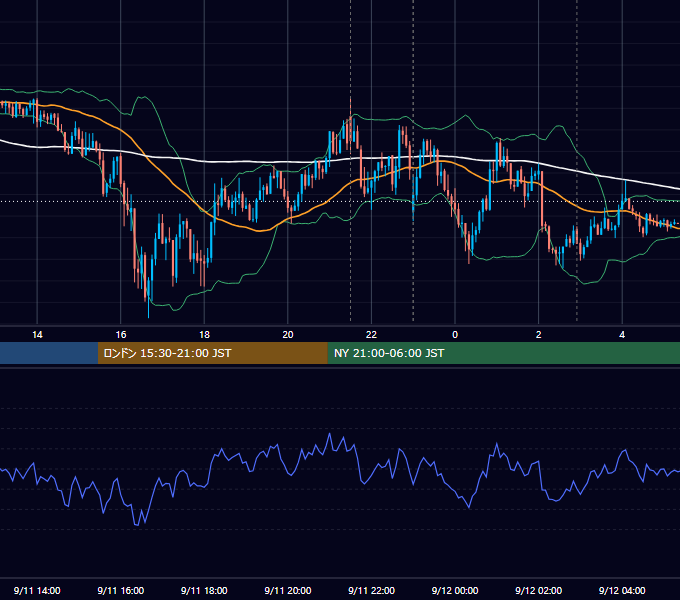Image resolution: width=680 pixels, height=600 pixels.
Task: Select the 9/12 00:00 time label
Action: [455, 590]
